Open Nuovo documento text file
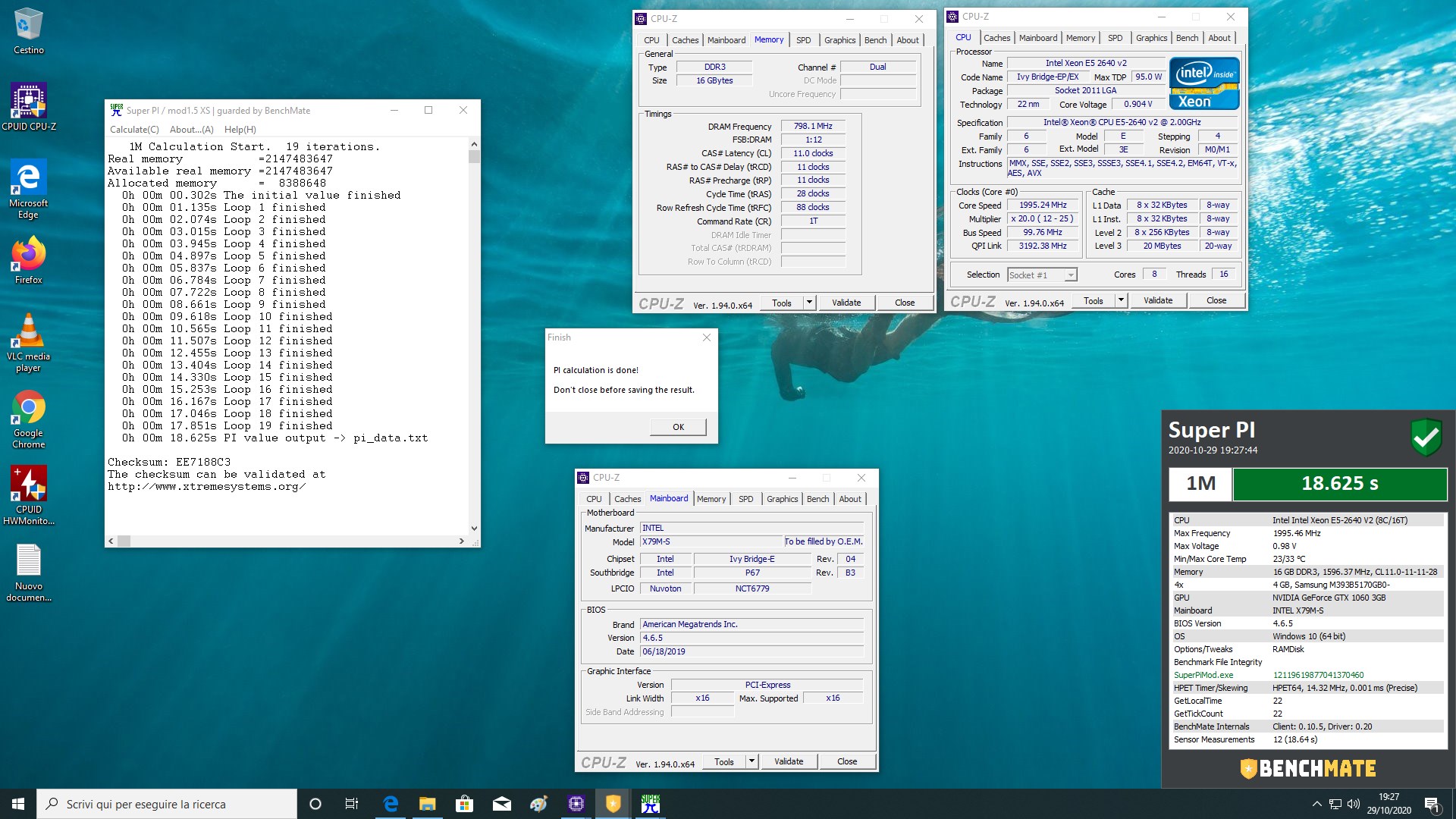The height and width of the screenshot is (819, 1456). point(28,573)
